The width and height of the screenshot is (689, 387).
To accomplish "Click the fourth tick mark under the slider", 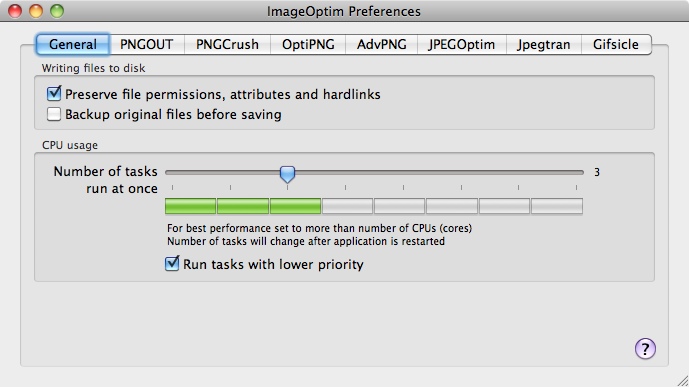I will 345,188.
